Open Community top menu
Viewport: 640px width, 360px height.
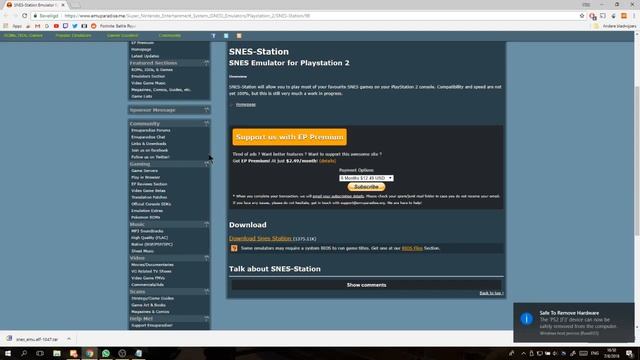click(170, 36)
